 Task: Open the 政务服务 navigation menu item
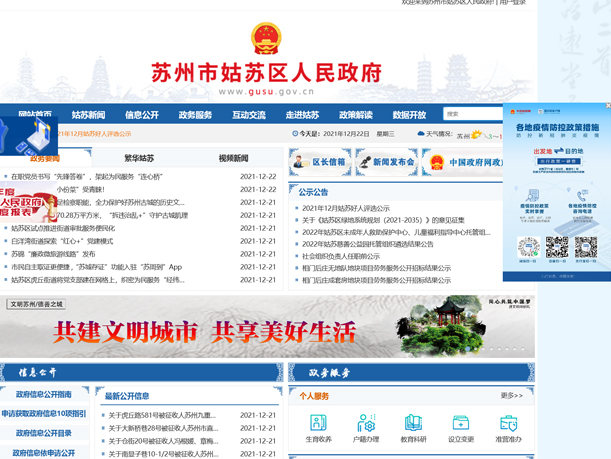click(195, 115)
